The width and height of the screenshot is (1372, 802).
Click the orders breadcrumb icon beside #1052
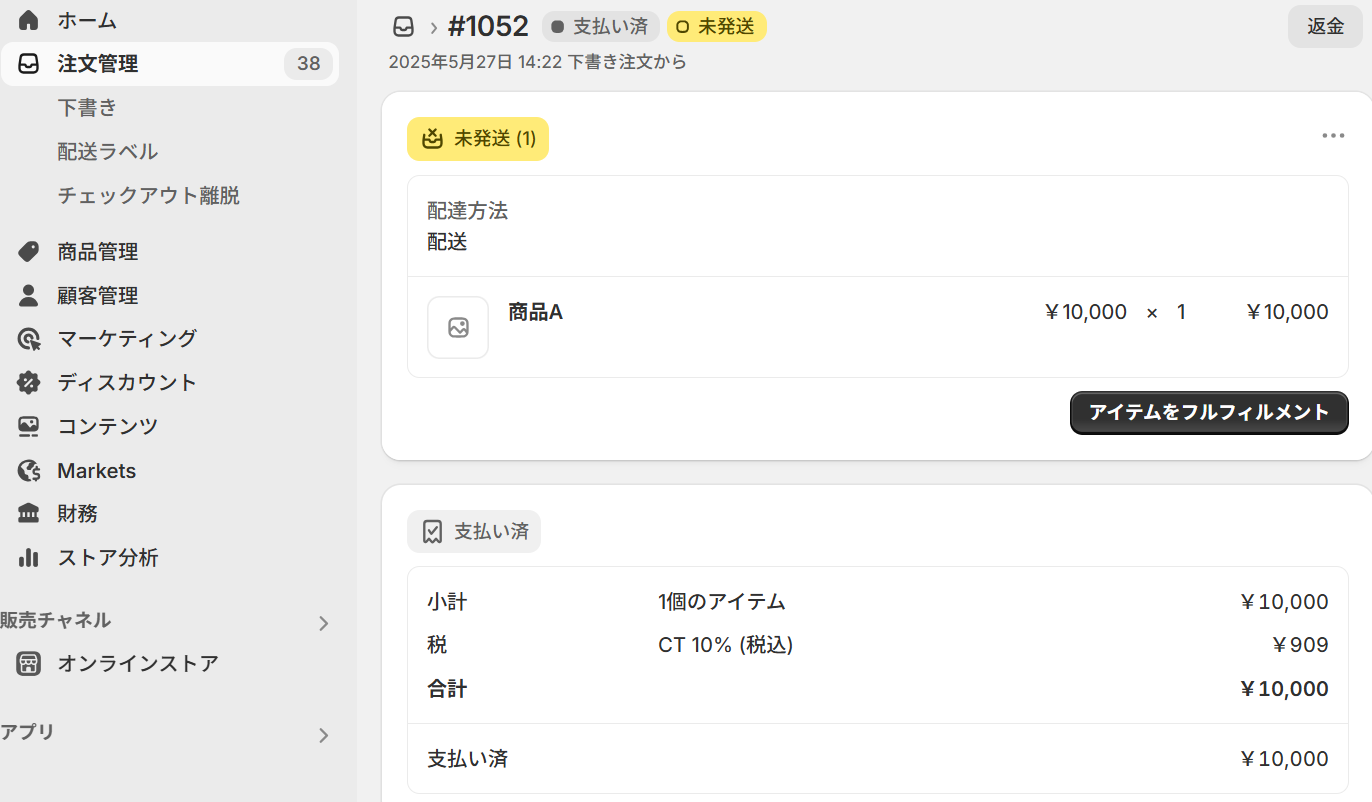(403, 27)
